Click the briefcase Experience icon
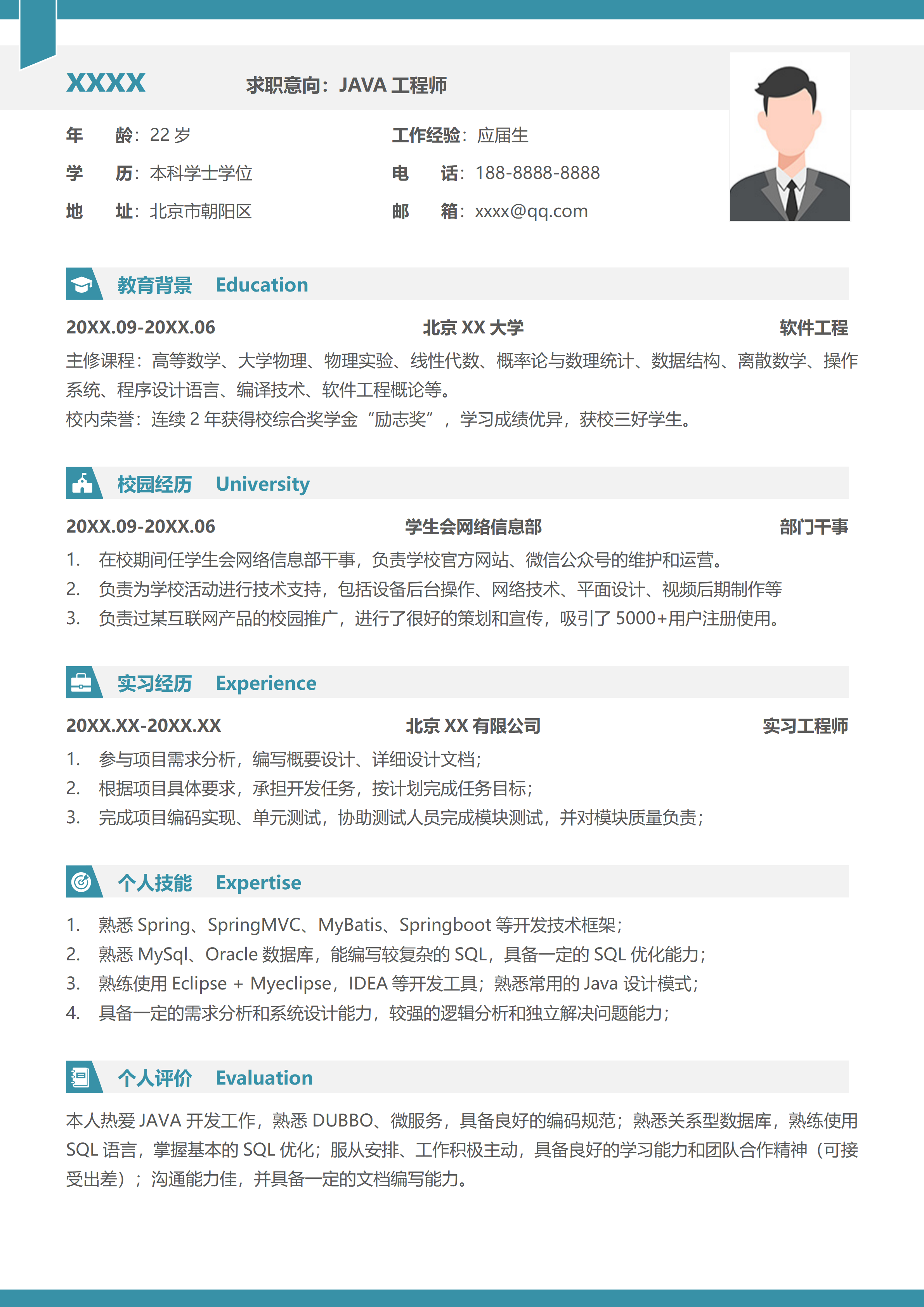 tap(82, 682)
